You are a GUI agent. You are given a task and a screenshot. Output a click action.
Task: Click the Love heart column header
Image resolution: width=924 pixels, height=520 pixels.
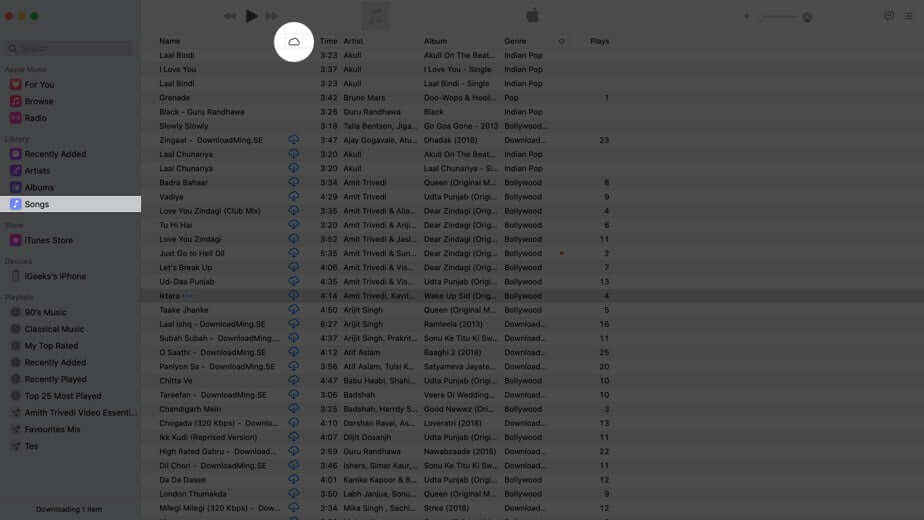pyautogui.click(x=562, y=41)
